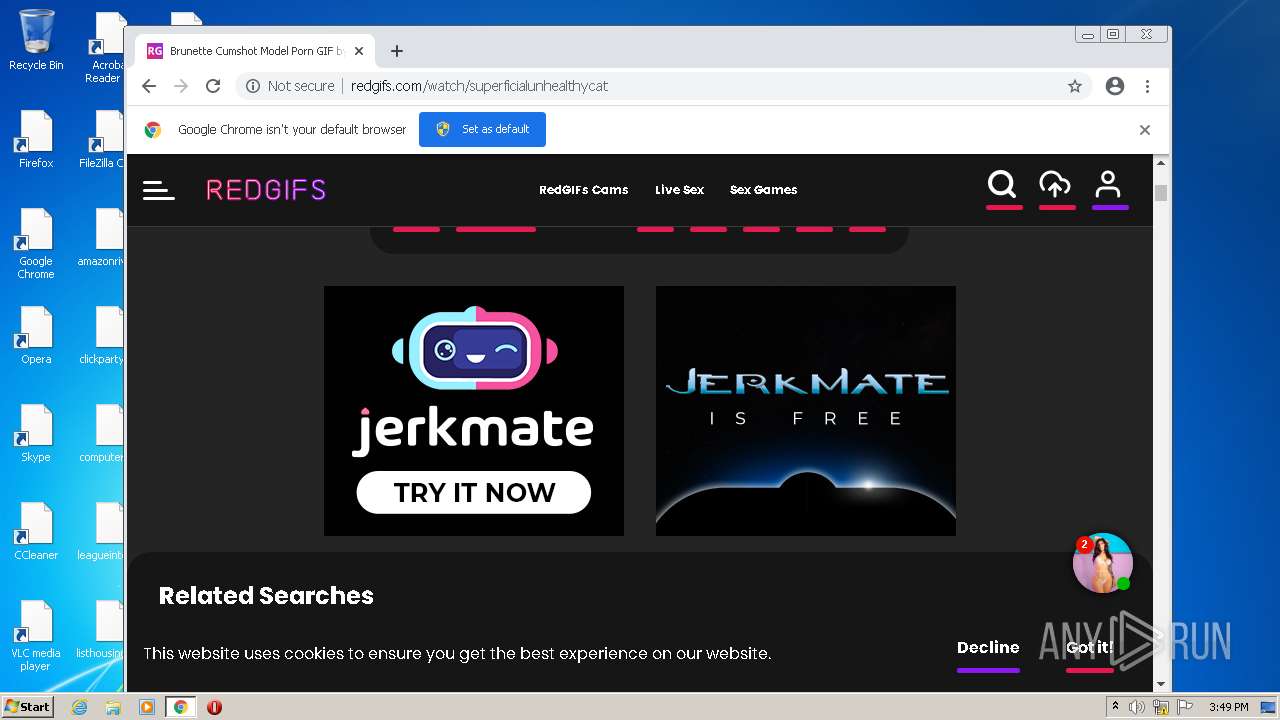Open the Recycle Bin desktop icon

(x=36, y=40)
